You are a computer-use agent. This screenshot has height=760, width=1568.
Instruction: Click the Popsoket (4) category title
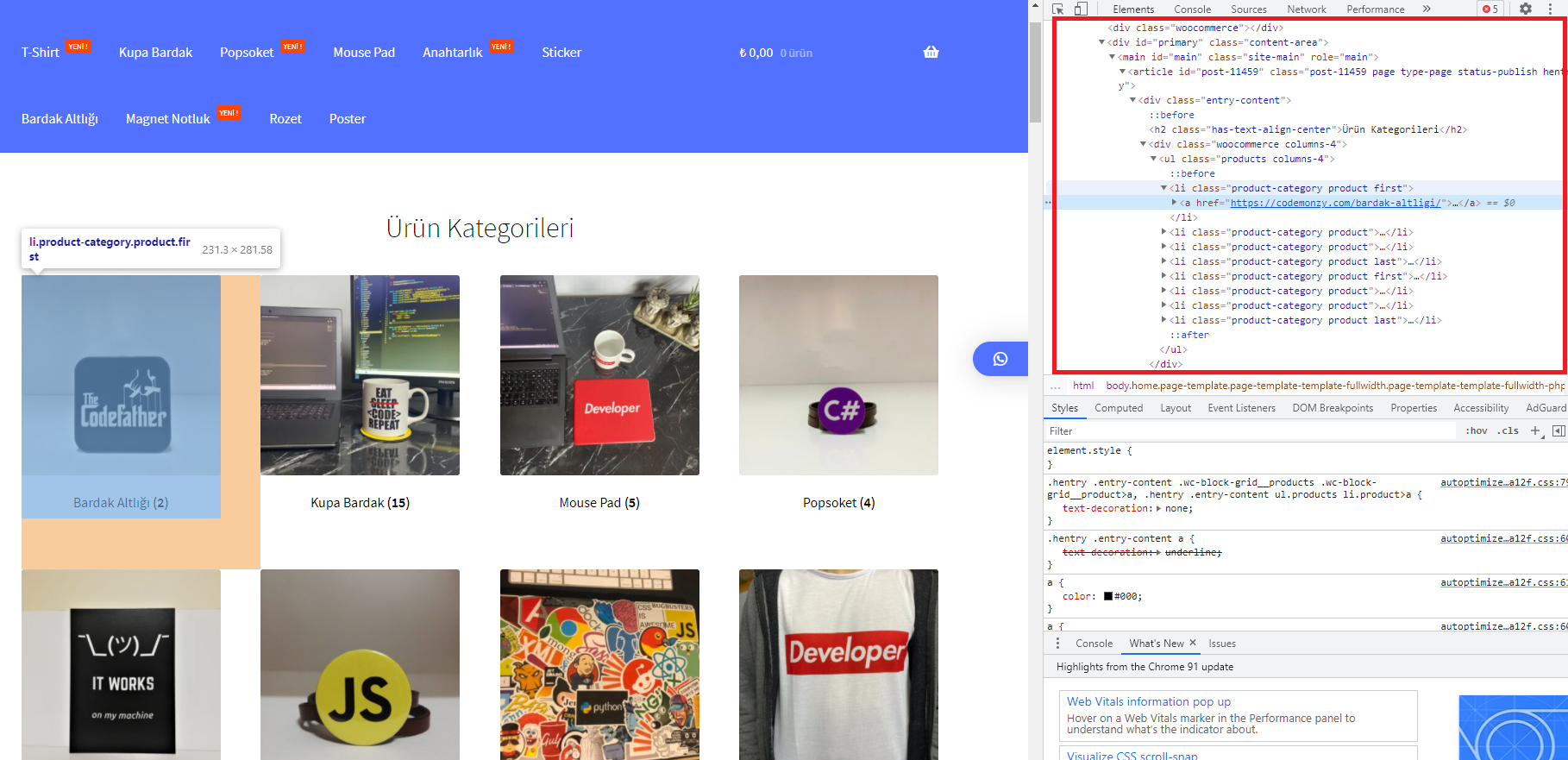[x=838, y=503]
